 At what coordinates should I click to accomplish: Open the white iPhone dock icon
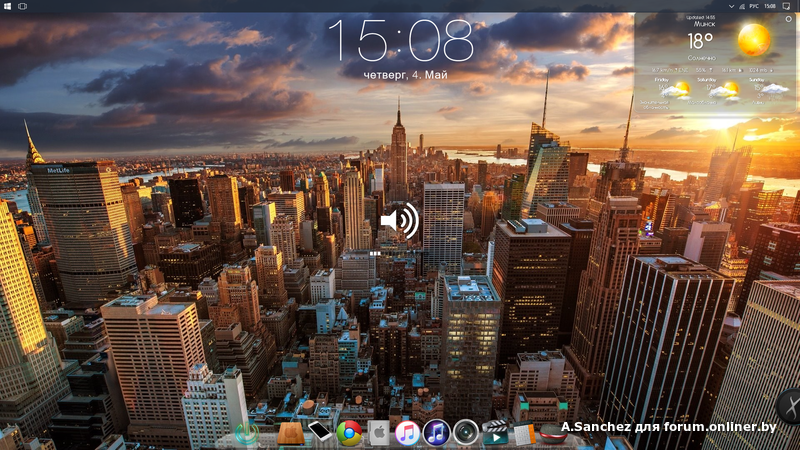click(320, 432)
